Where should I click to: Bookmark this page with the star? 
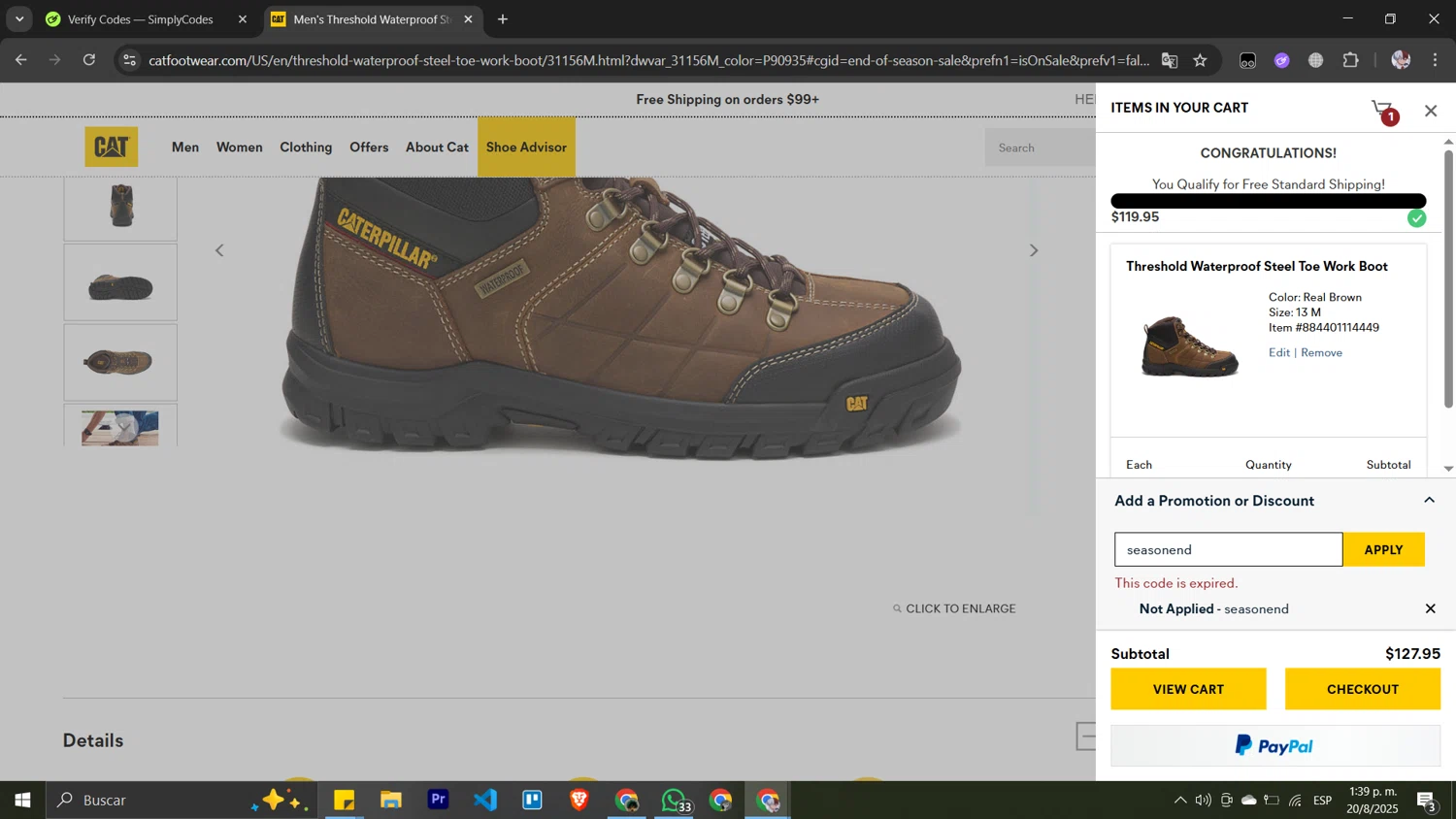pos(1201,60)
